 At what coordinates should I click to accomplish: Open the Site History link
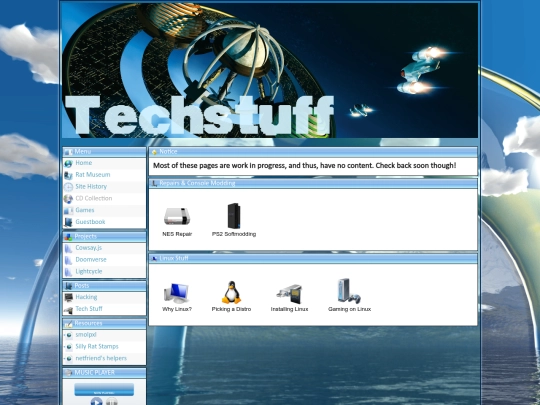coord(91,187)
